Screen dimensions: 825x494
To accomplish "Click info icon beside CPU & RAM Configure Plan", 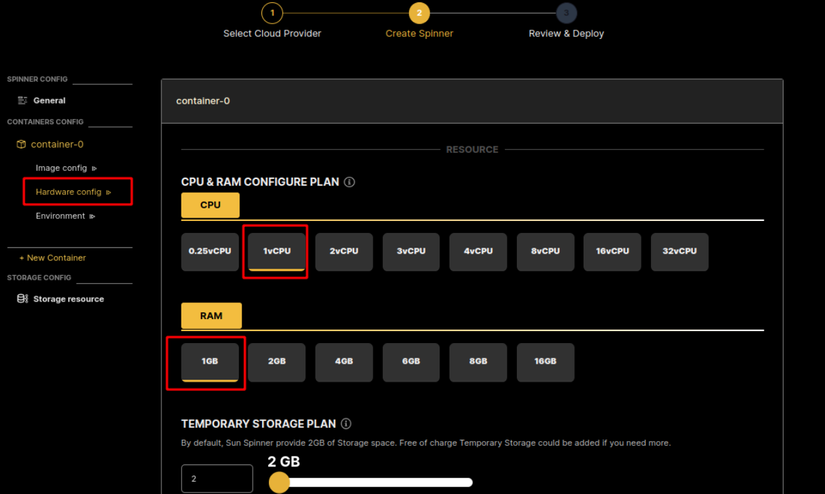I will 349,182.
